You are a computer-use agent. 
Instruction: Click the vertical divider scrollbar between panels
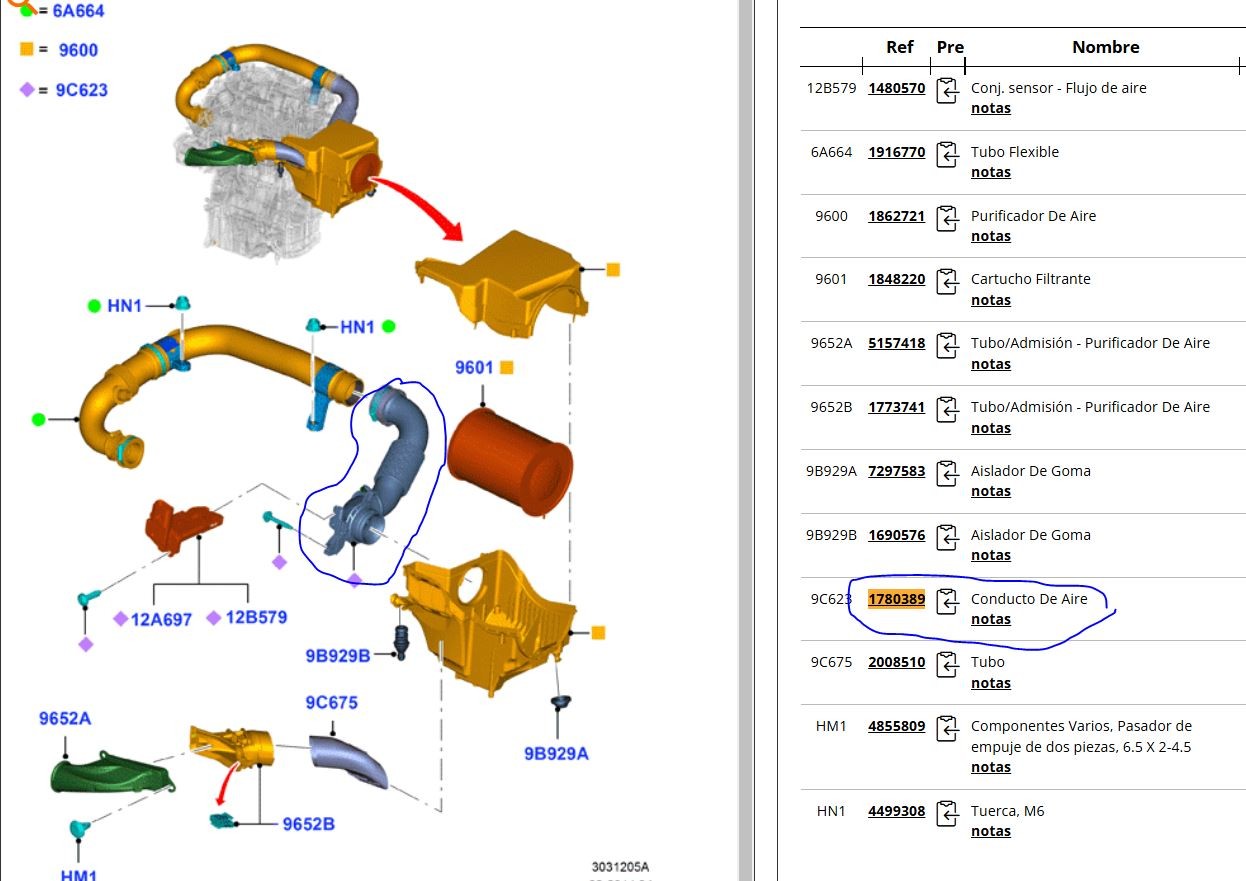coord(745,440)
